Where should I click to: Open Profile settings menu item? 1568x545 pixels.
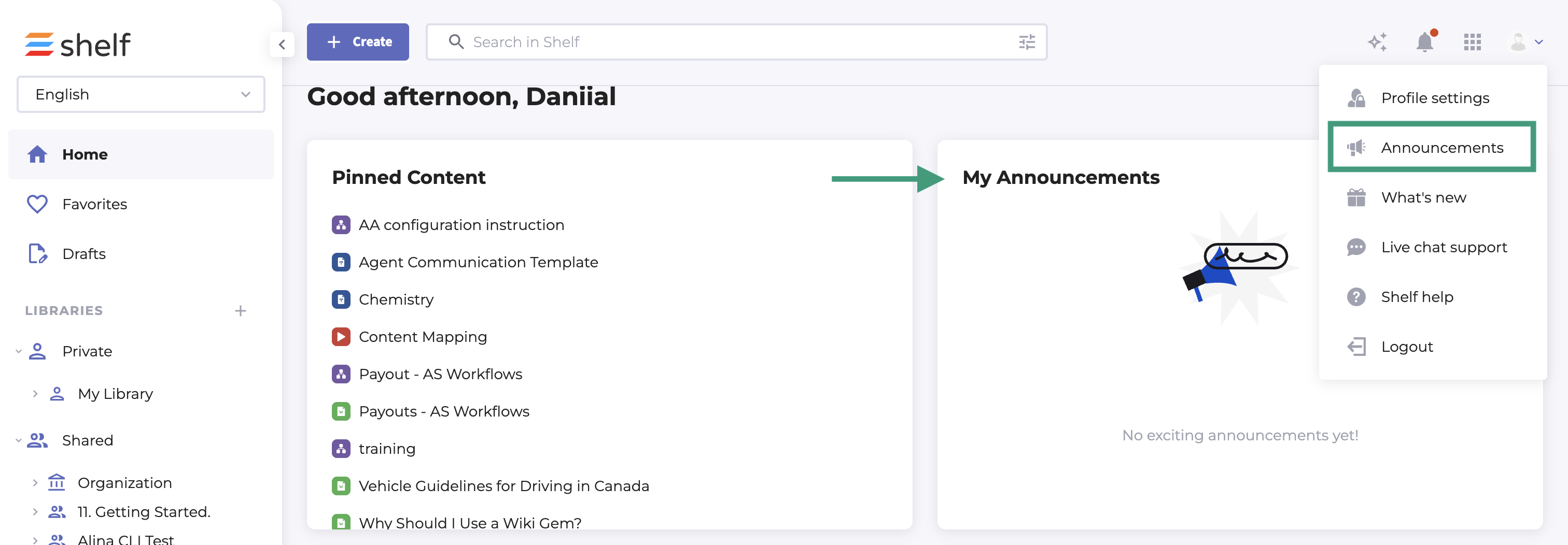[x=1434, y=98]
